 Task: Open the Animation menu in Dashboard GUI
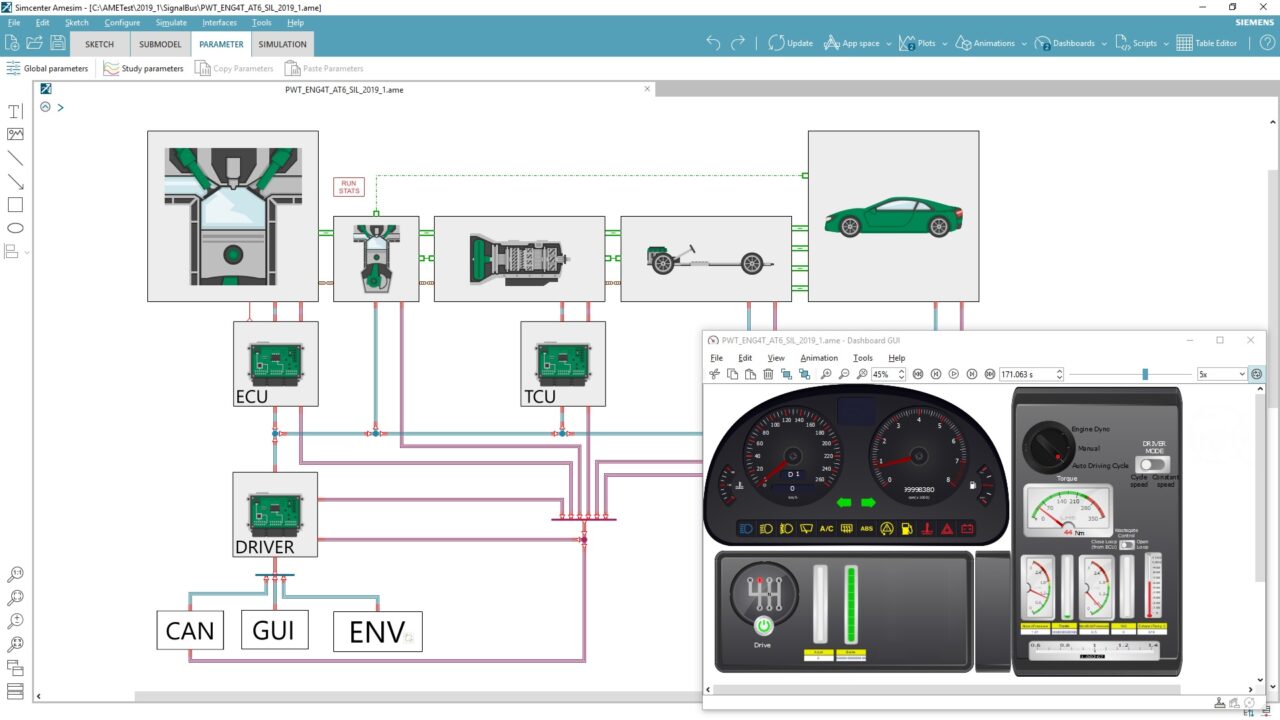click(x=819, y=358)
